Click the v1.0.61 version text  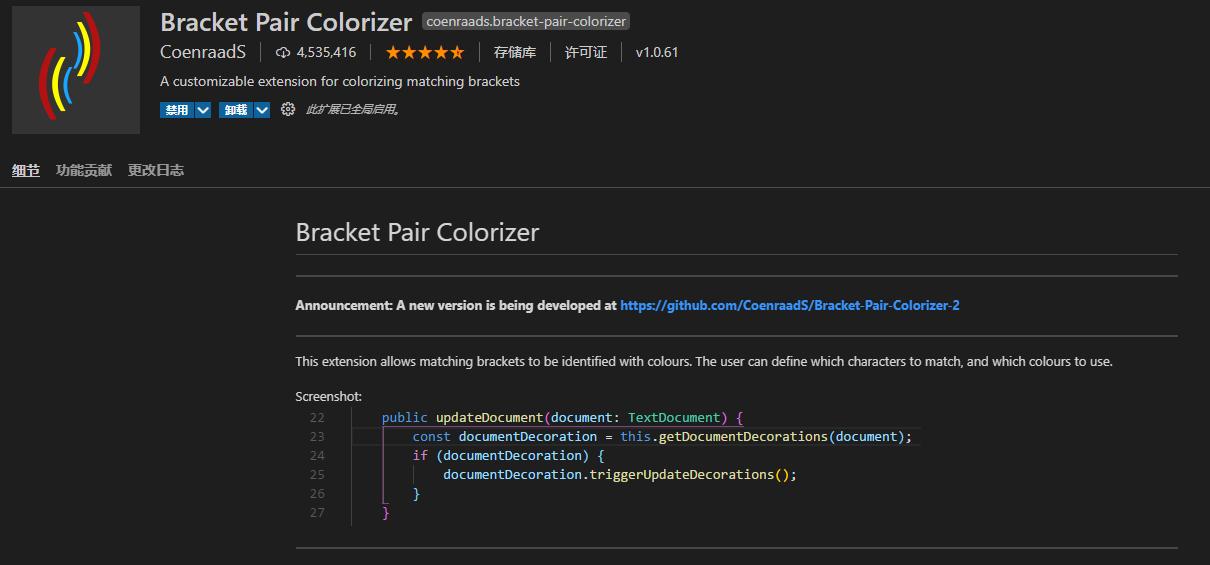pos(657,52)
